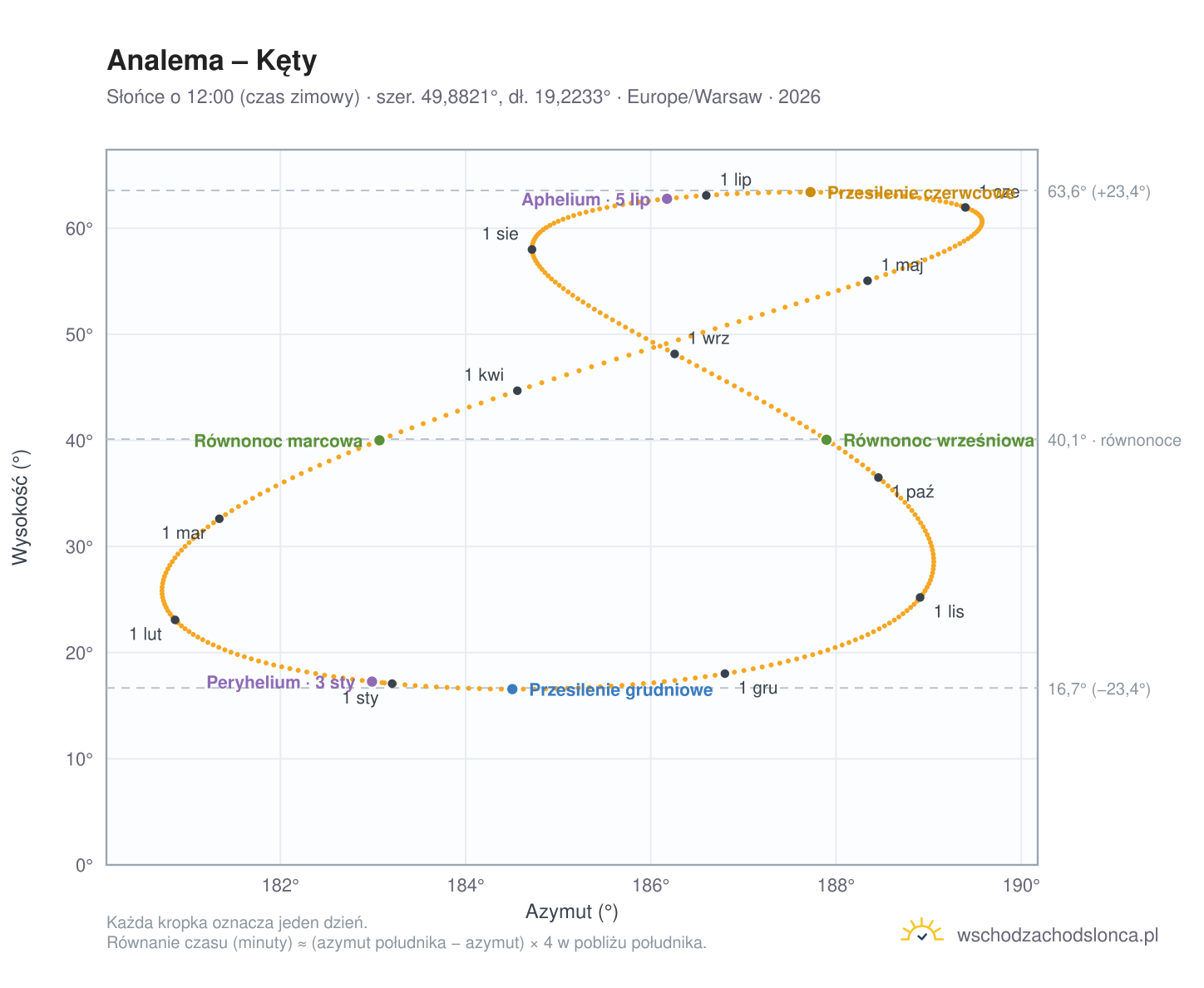Click the 1 wrz data point
This screenshot has height=988, width=1204.
674,354
